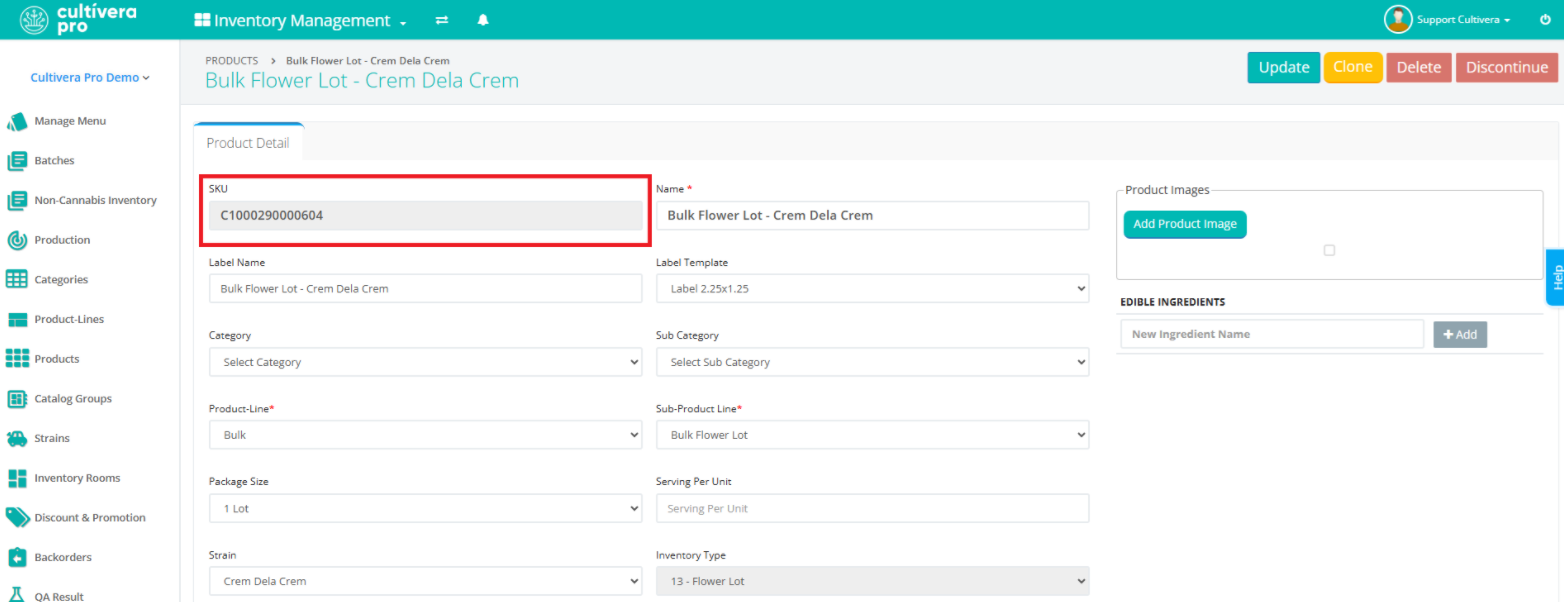Click the Non-Cannabis Inventory sidebar icon

[17, 200]
